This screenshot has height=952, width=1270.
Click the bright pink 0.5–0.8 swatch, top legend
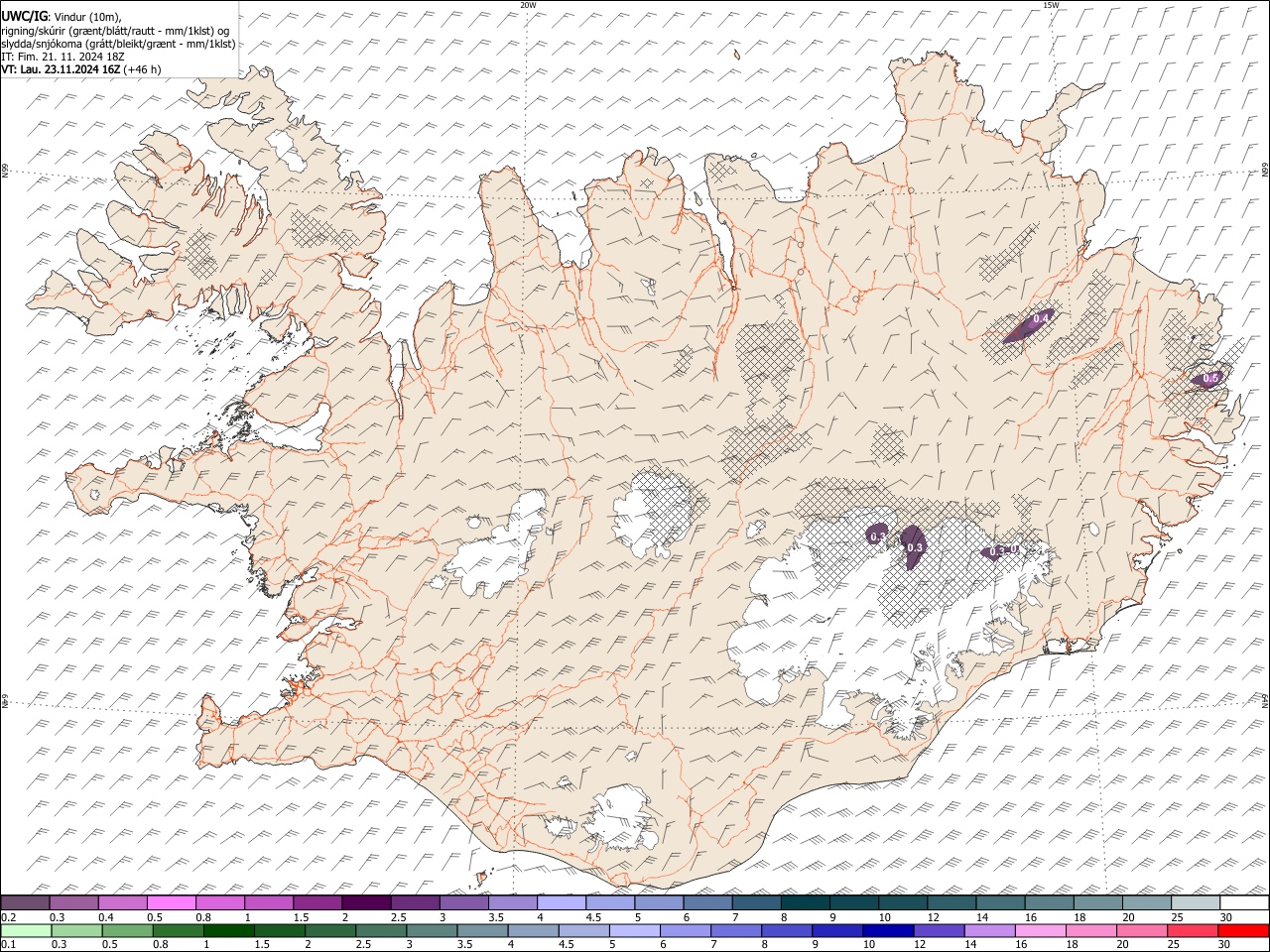(x=172, y=902)
